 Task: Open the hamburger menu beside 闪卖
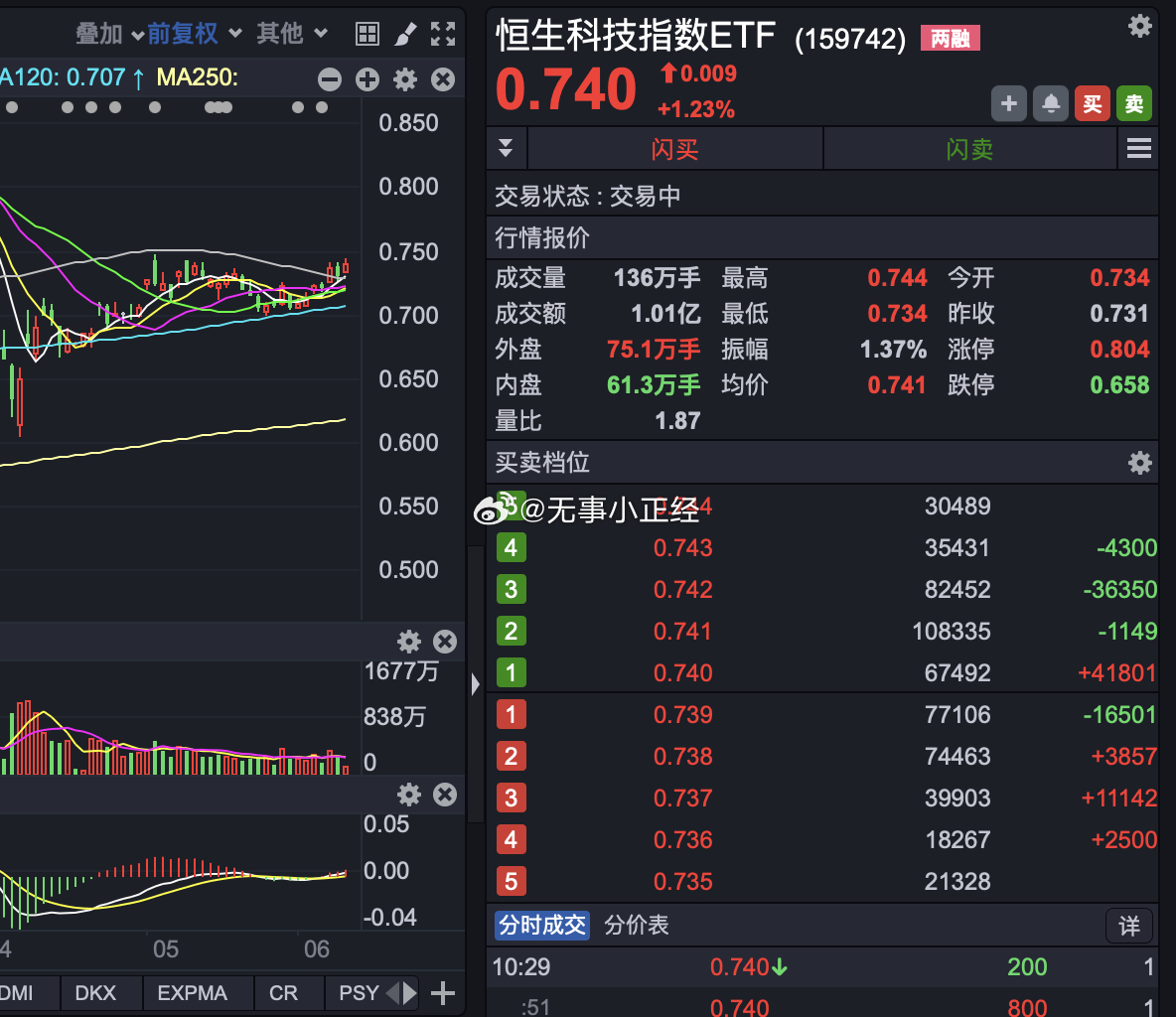[1139, 149]
